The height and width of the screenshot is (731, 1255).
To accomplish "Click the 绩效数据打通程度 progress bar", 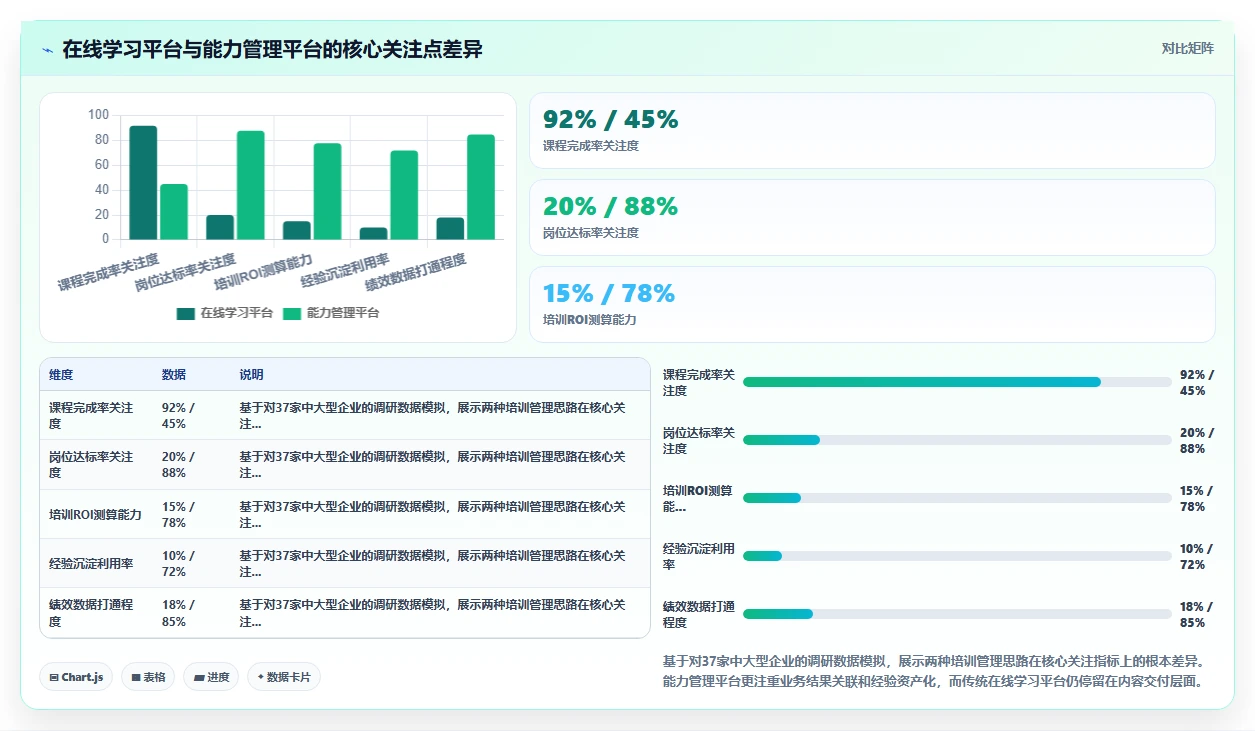I will point(957,614).
